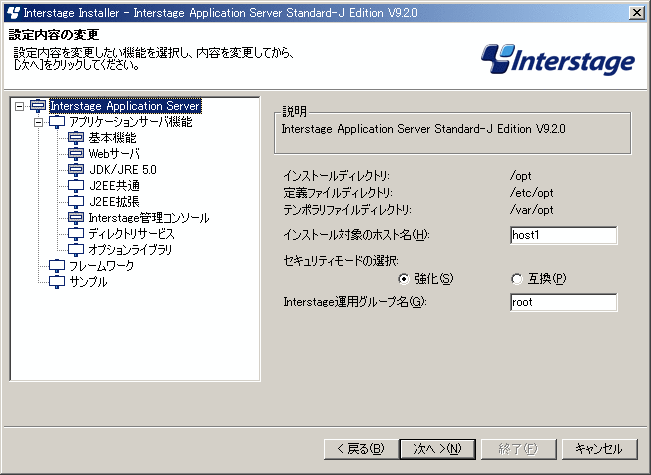Image resolution: width=651 pixels, height=475 pixels.
Task: Click the アプリケーションサーバ機能 node icon
Action: 57,122
